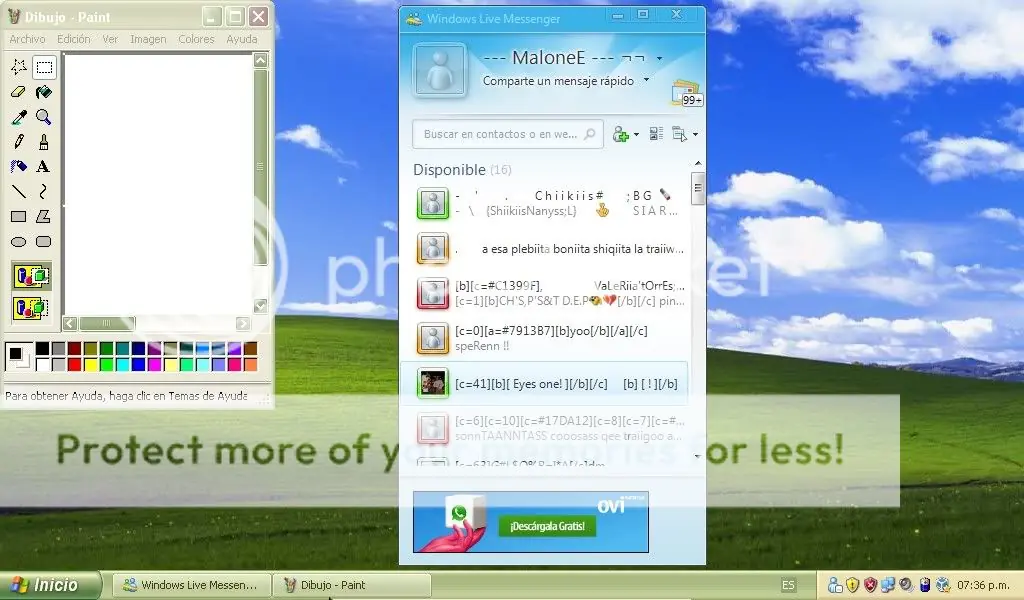Pick the Text tool marked A
The width and height of the screenshot is (1024, 600).
(x=44, y=166)
